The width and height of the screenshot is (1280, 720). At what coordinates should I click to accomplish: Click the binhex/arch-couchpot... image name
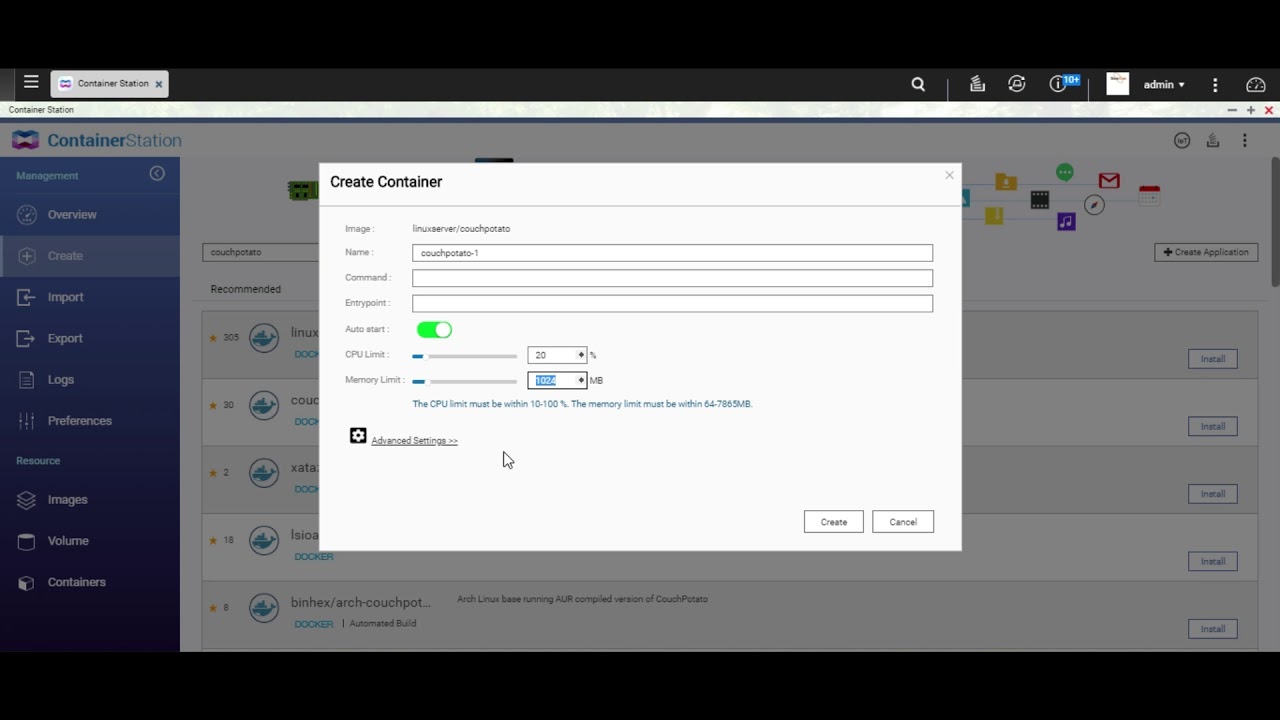point(361,603)
